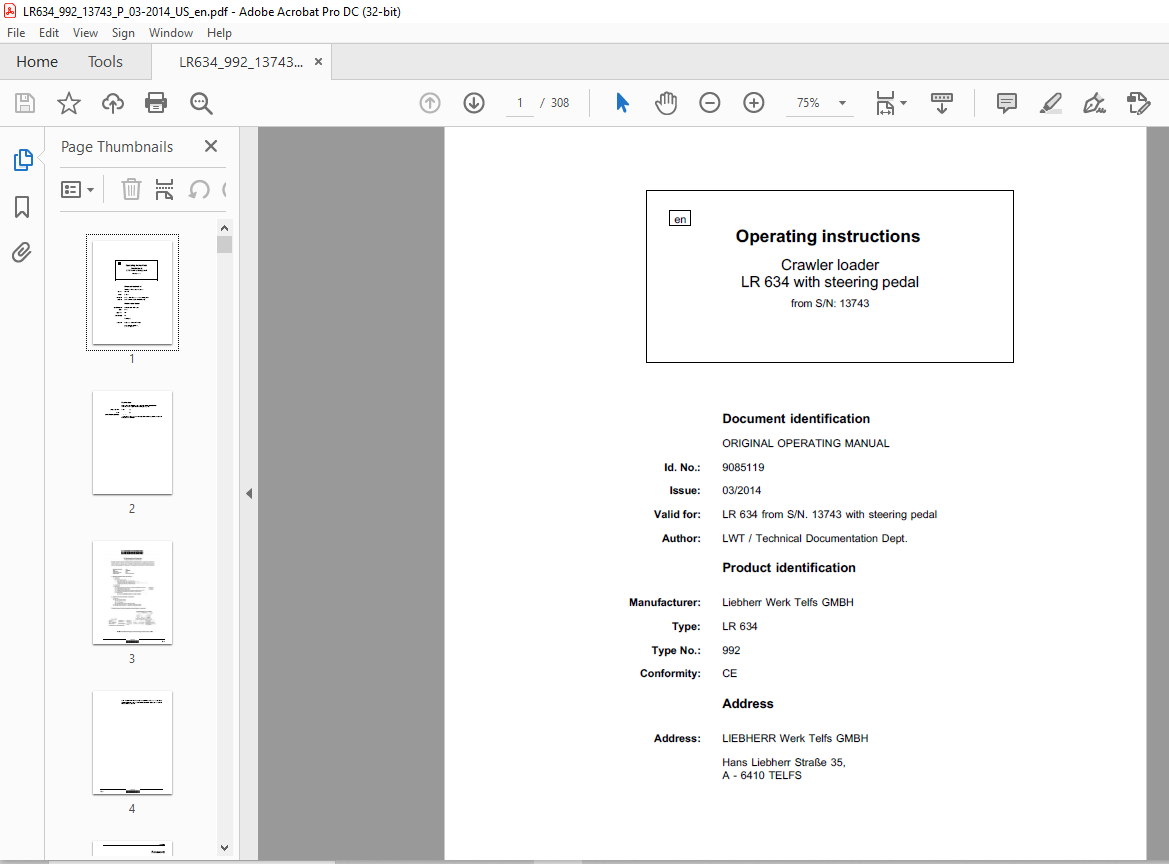Viewport: 1169px width, 864px height.
Task: Click the Insert pages icon in thumbnails
Action: pos(164,189)
